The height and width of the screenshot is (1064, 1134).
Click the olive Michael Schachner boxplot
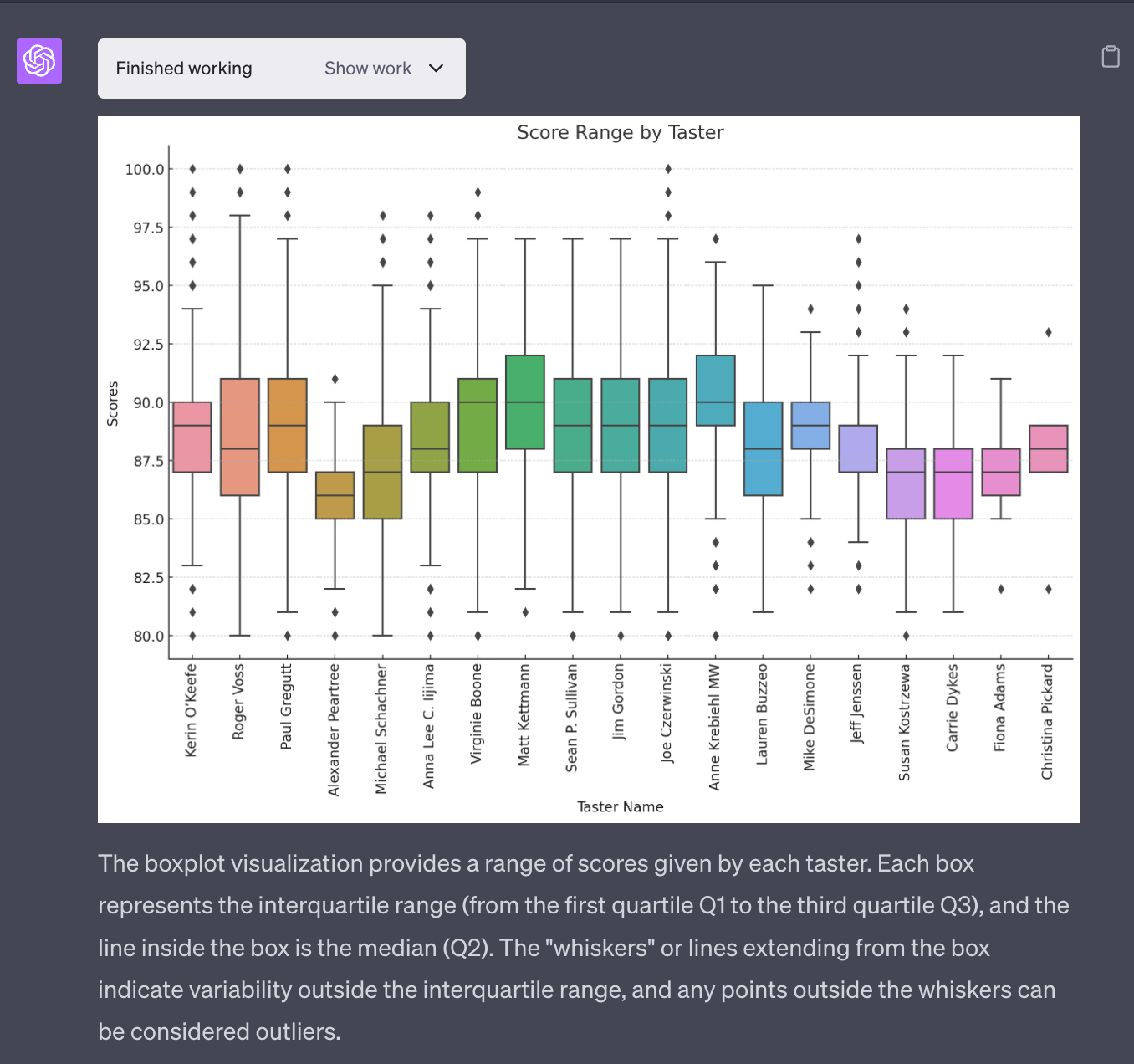click(381, 473)
